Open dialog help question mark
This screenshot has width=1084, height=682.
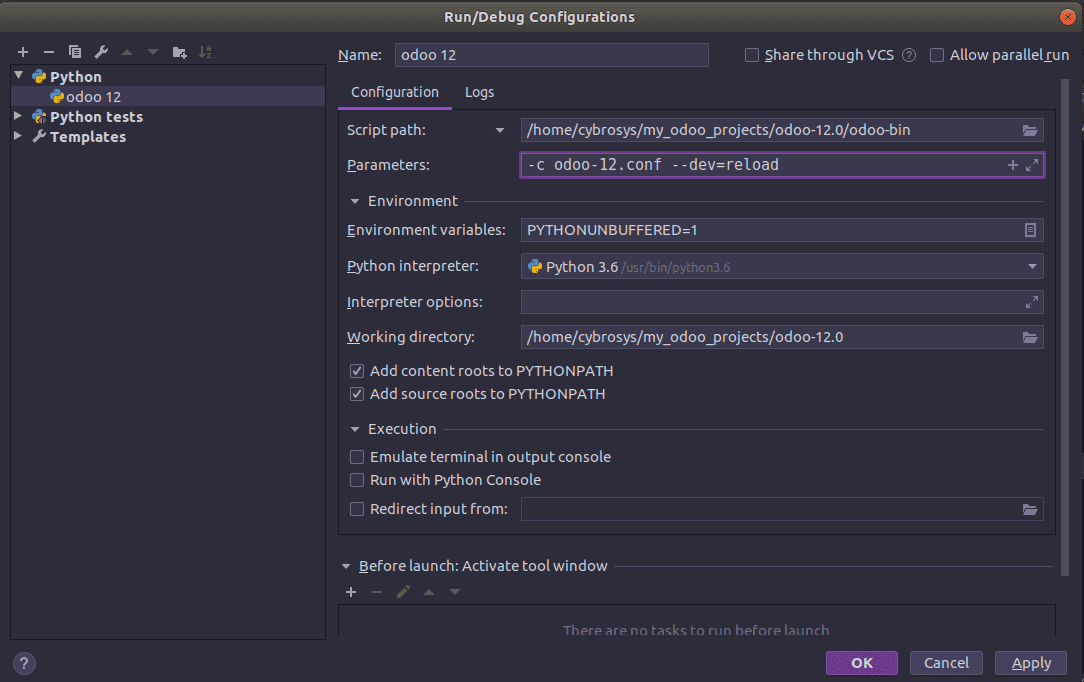pyautogui.click(x=24, y=663)
